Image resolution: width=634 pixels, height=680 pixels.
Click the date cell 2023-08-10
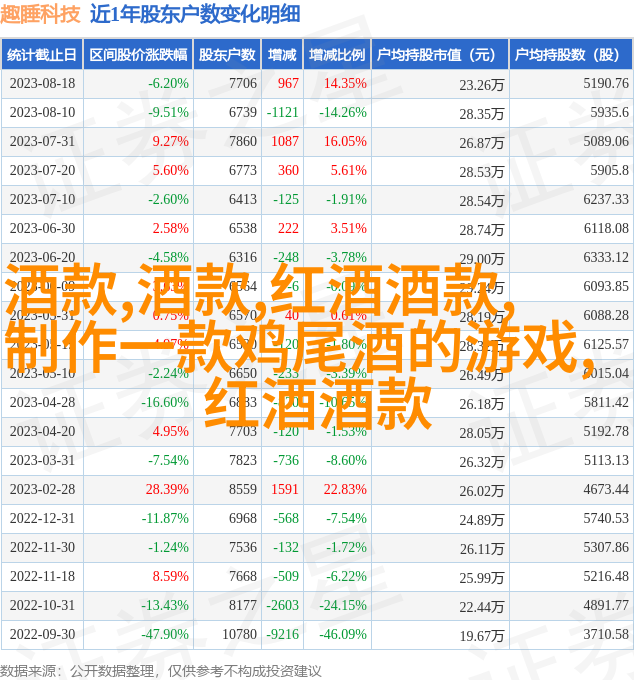(42, 112)
